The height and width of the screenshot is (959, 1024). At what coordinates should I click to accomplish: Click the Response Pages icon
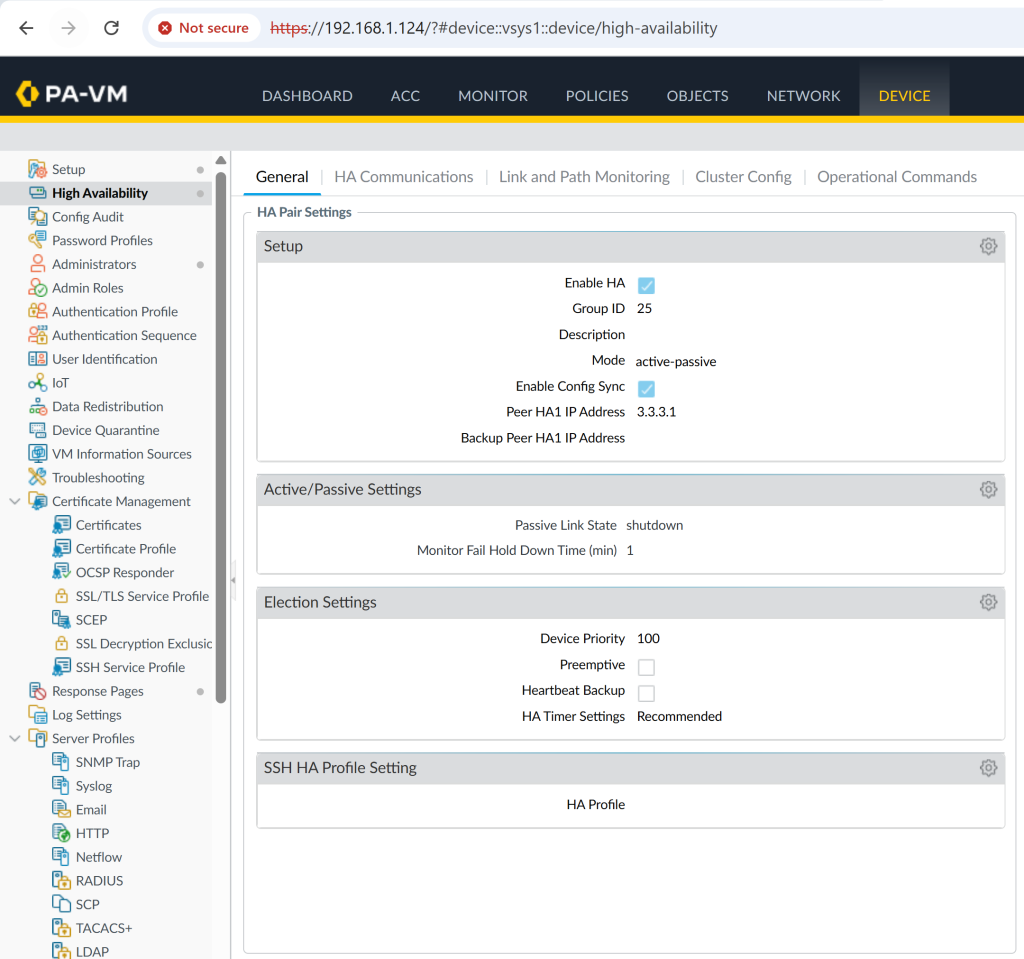[x=37, y=691]
